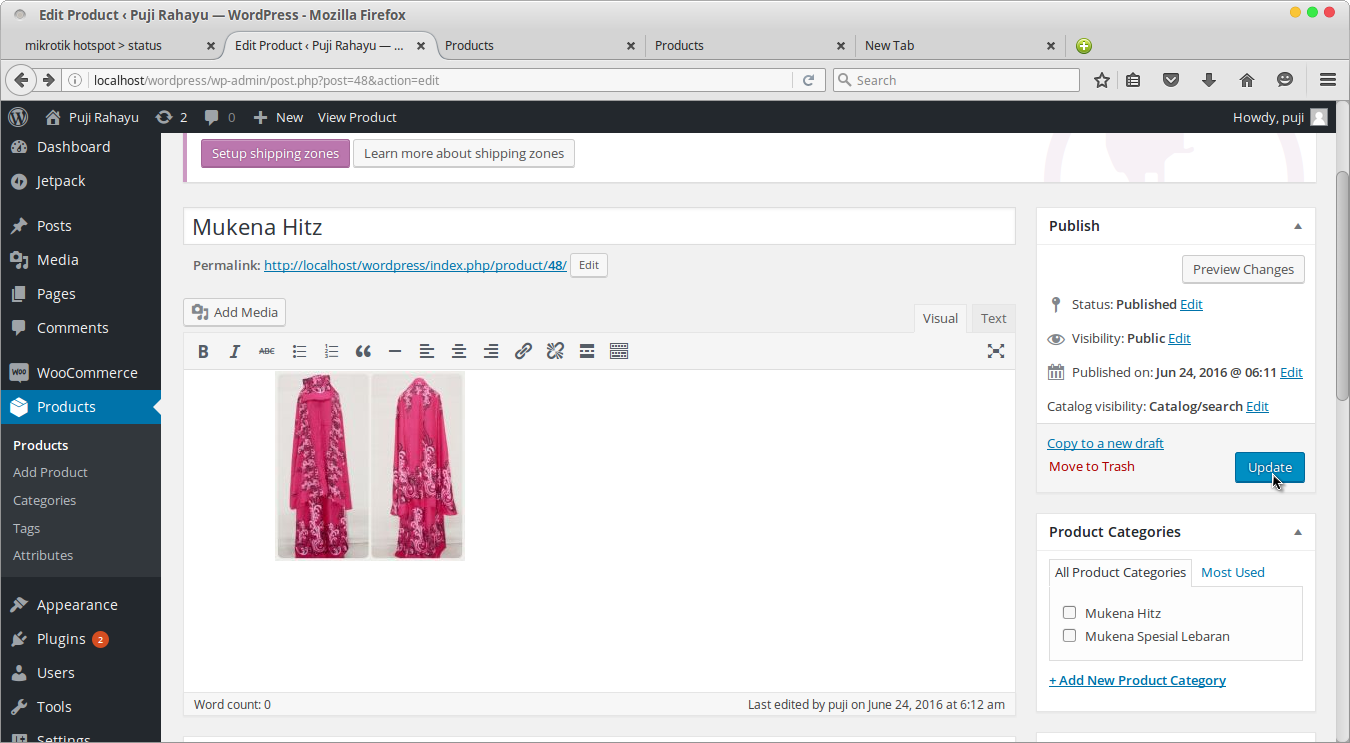The image size is (1350, 743).
Task: Select the pink mukena product image
Action: (x=369, y=465)
